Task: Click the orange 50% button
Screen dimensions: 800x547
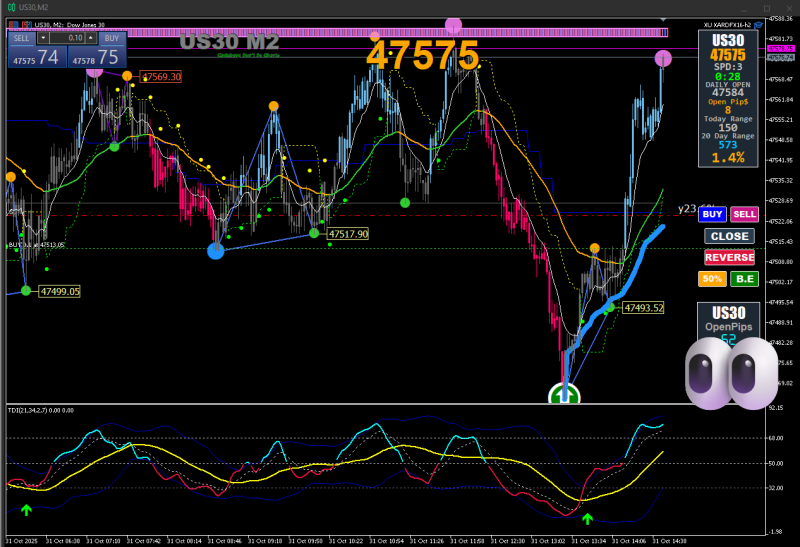Action: click(x=712, y=279)
